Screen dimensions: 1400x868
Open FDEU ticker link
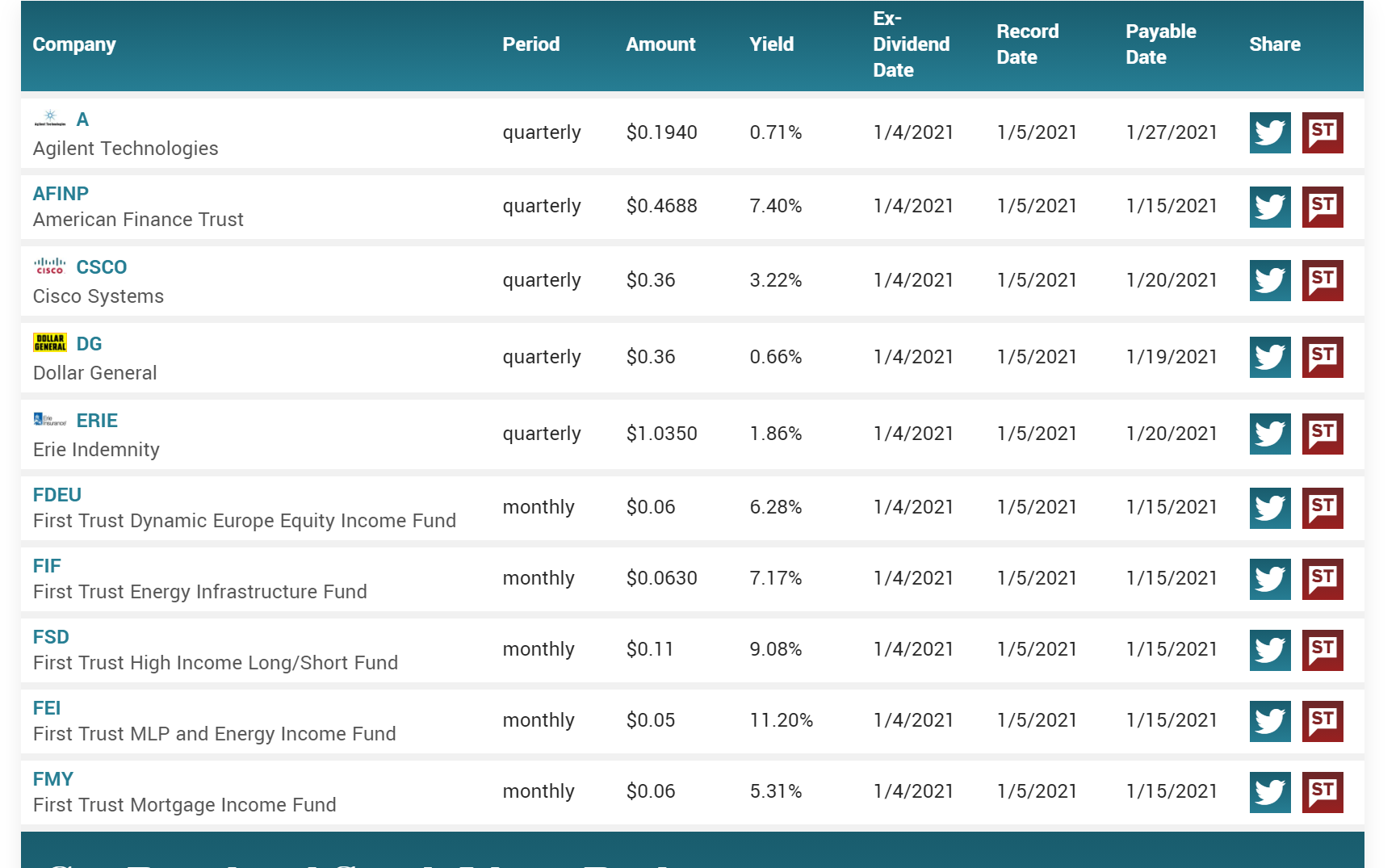click(x=57, y=495)
